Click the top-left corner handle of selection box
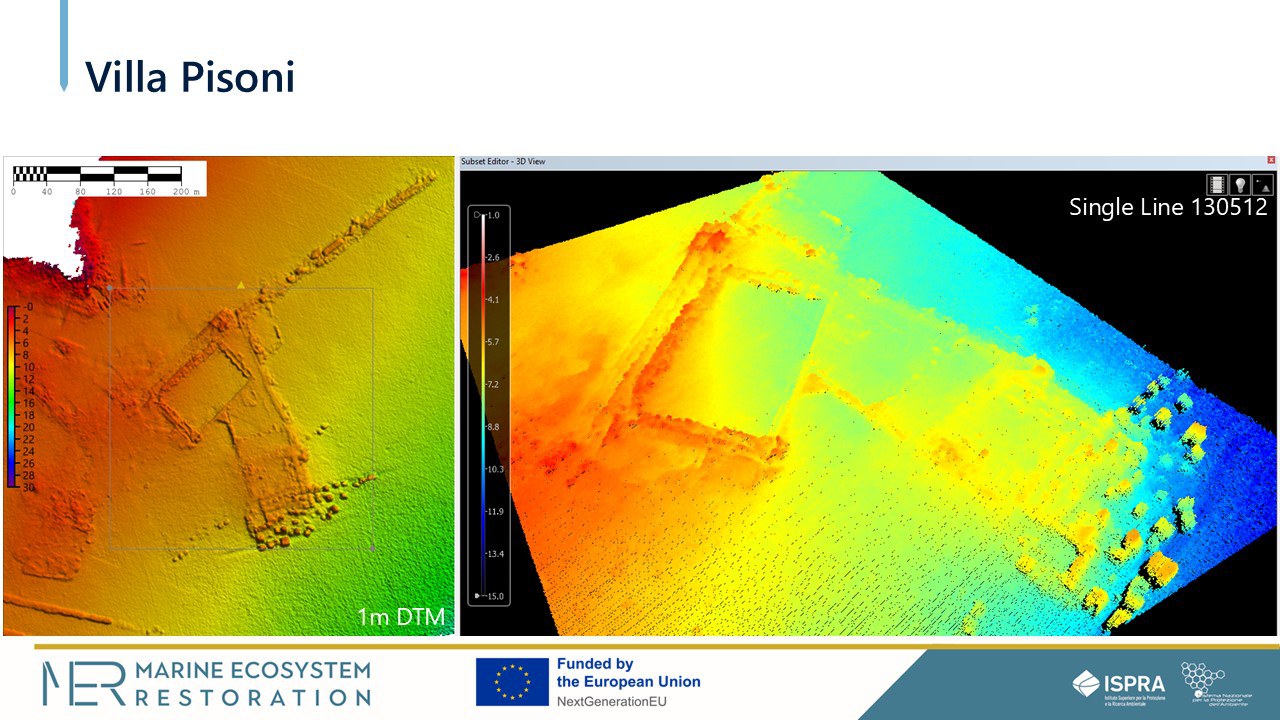This screenshot has width=1280, height=720. pyautogui.click(x=109, y=289)
